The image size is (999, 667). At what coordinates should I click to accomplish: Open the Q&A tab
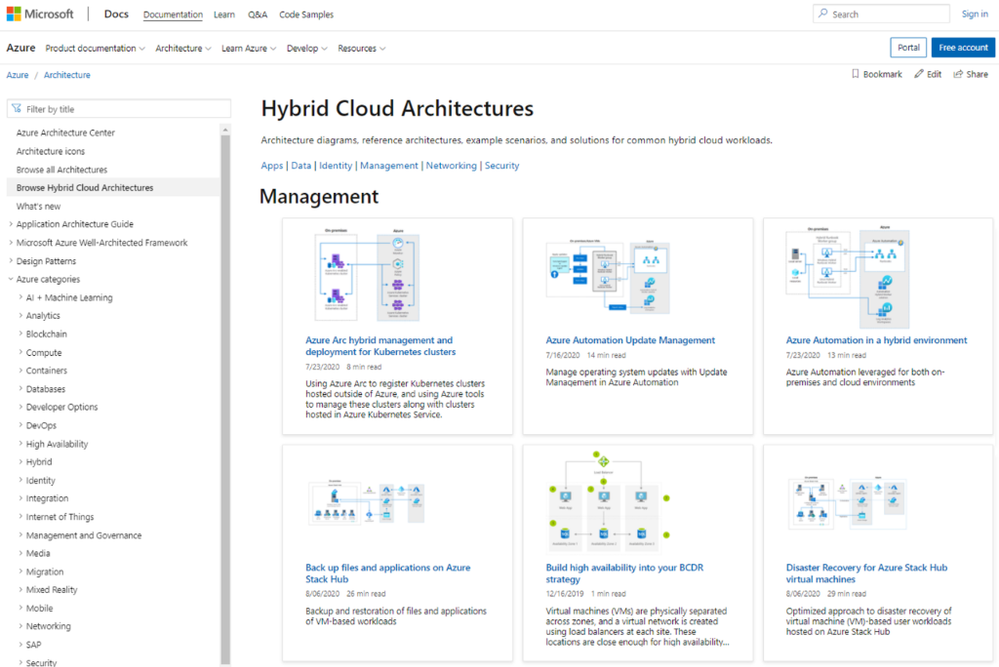pyautogui.click(x=257, y=15)
